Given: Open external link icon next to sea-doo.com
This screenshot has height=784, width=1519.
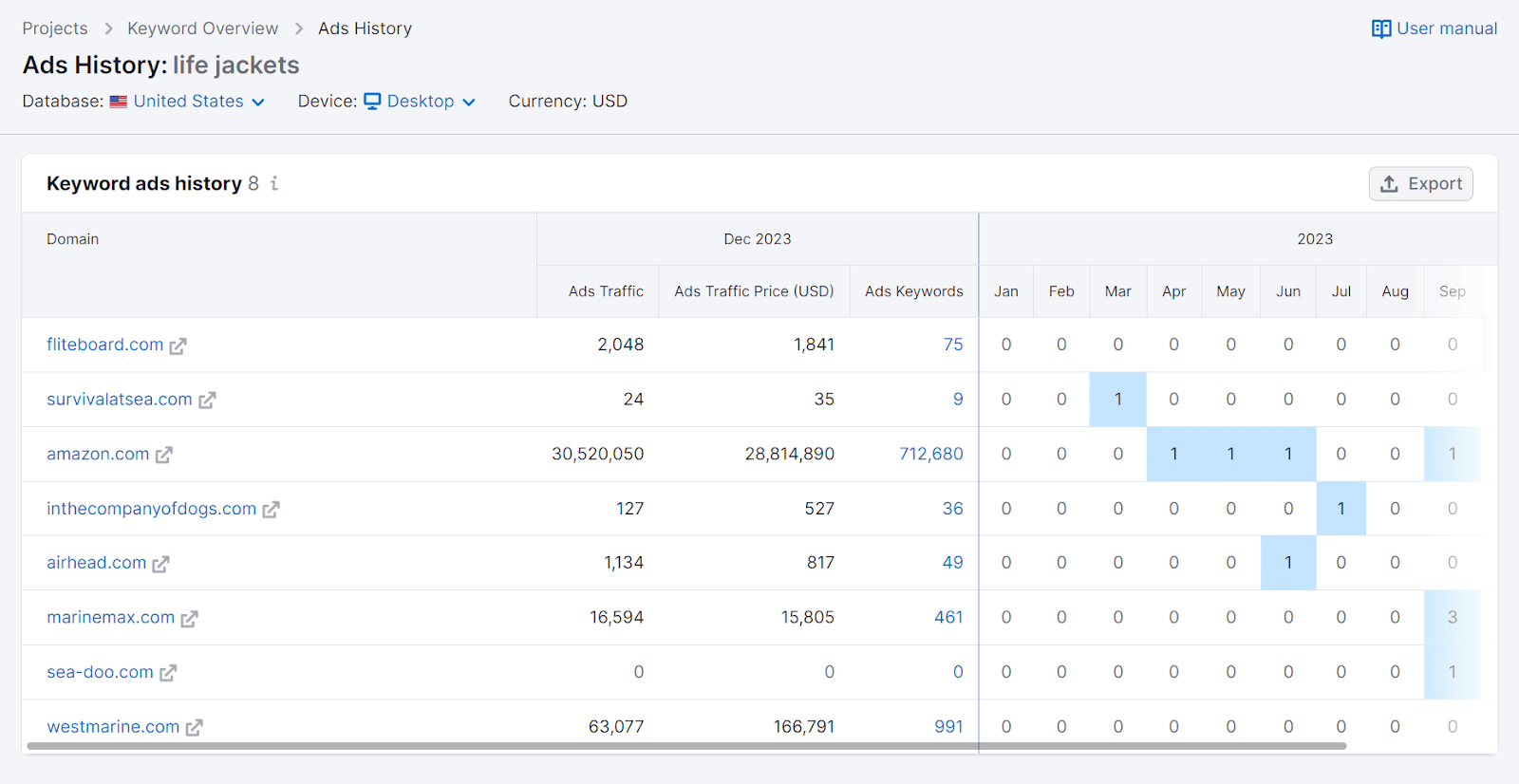Looking at the screenshot, I should click(168, 674).
